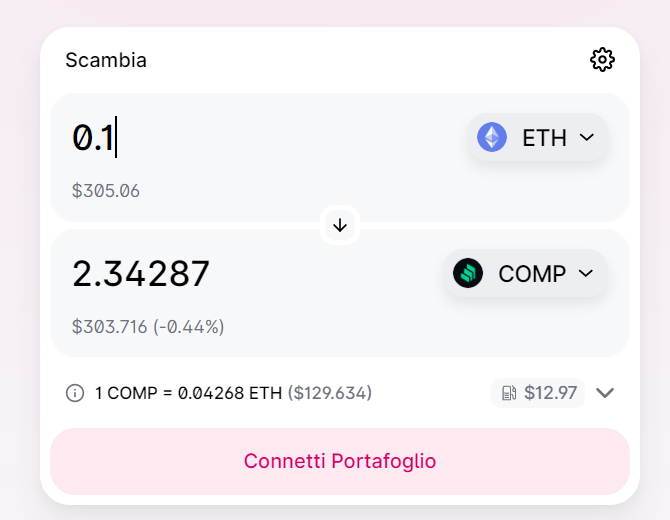Click the Scambia heading

click(x=106, y=60)
